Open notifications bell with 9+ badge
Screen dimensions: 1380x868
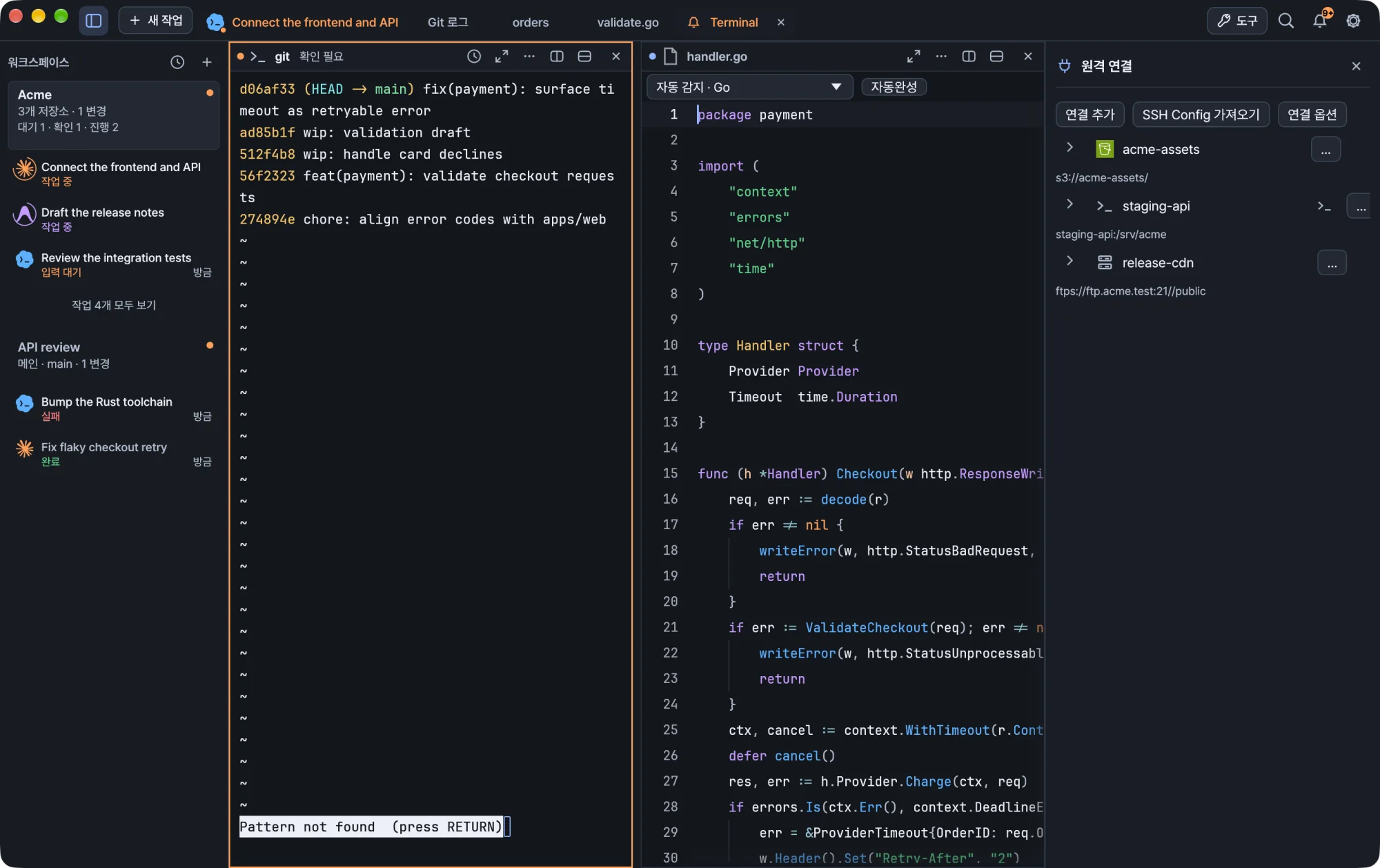pyautogui.click(x=1320, y=21)
